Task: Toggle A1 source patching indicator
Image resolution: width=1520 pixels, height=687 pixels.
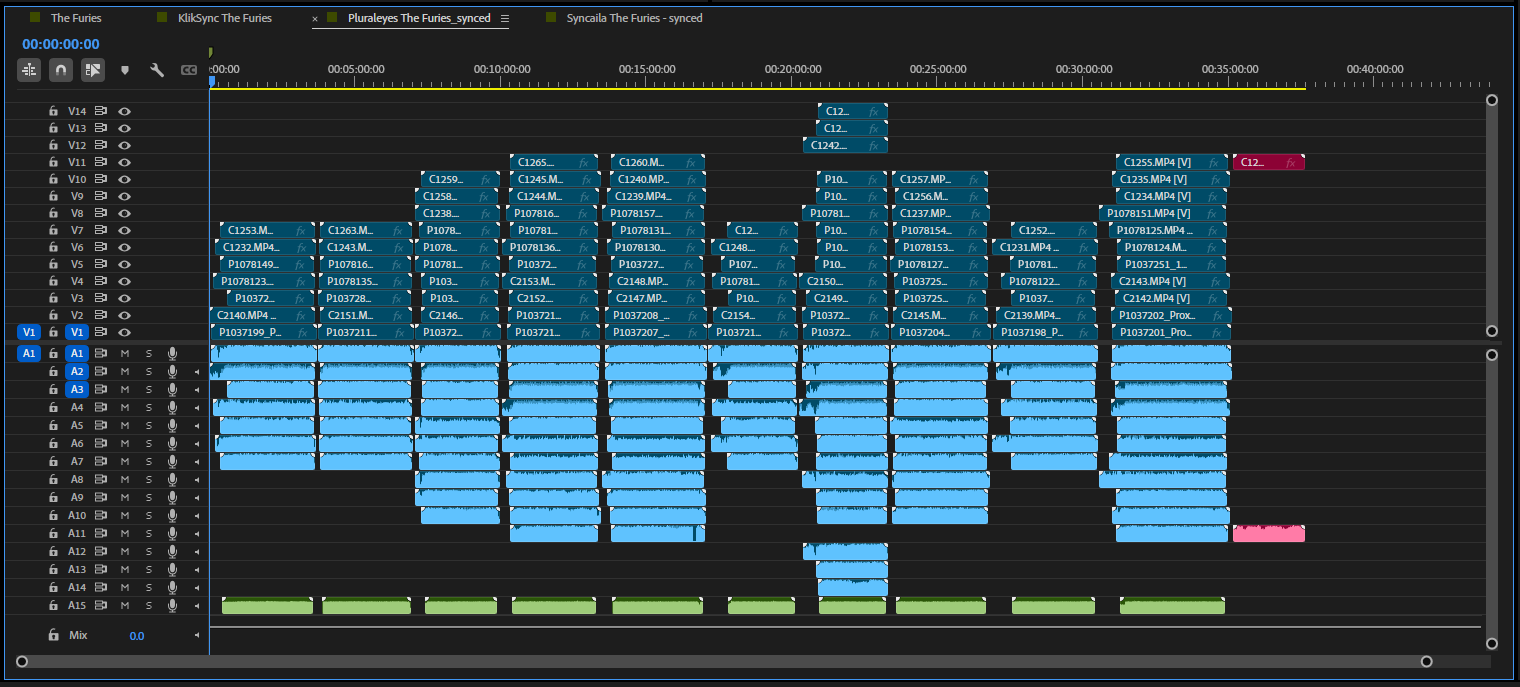Action: [29, 353]
